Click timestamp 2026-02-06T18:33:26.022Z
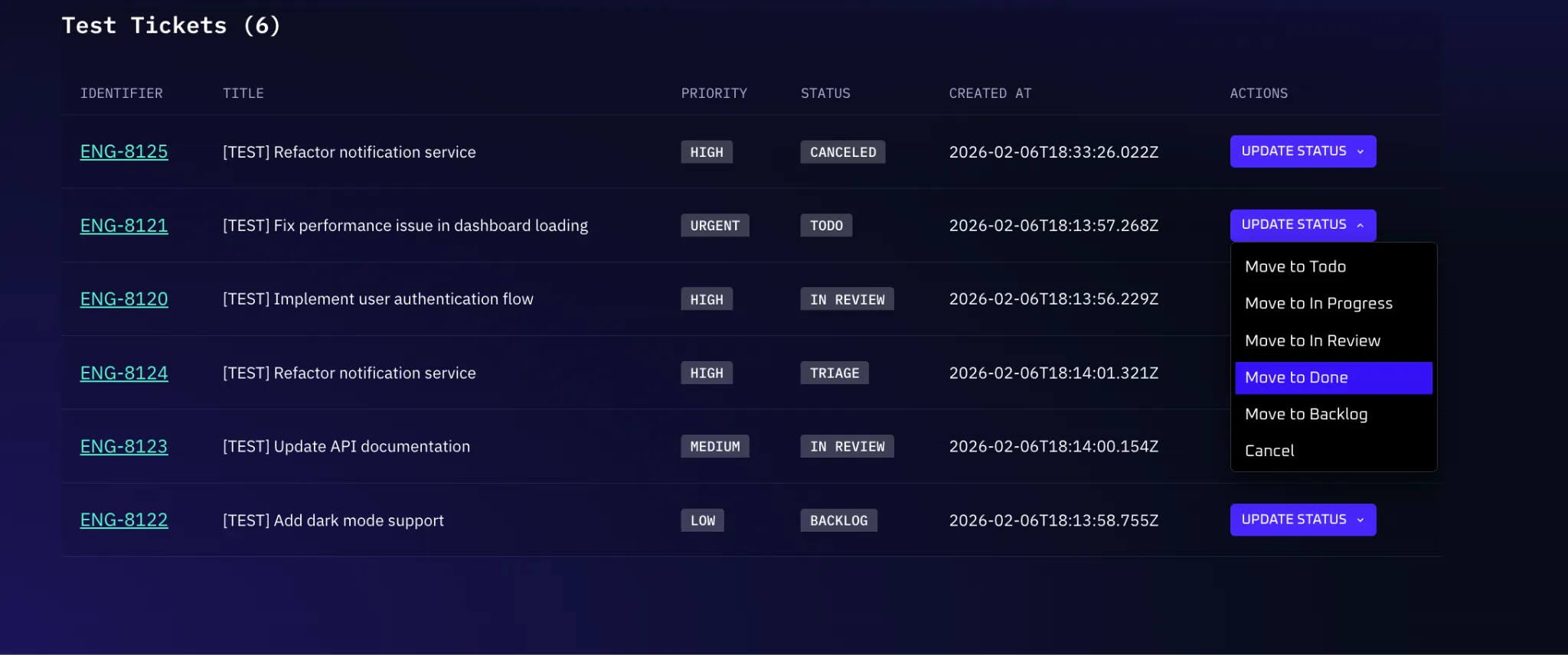The height and width of the screenshot is (655, 1568). coord(1053,152)
